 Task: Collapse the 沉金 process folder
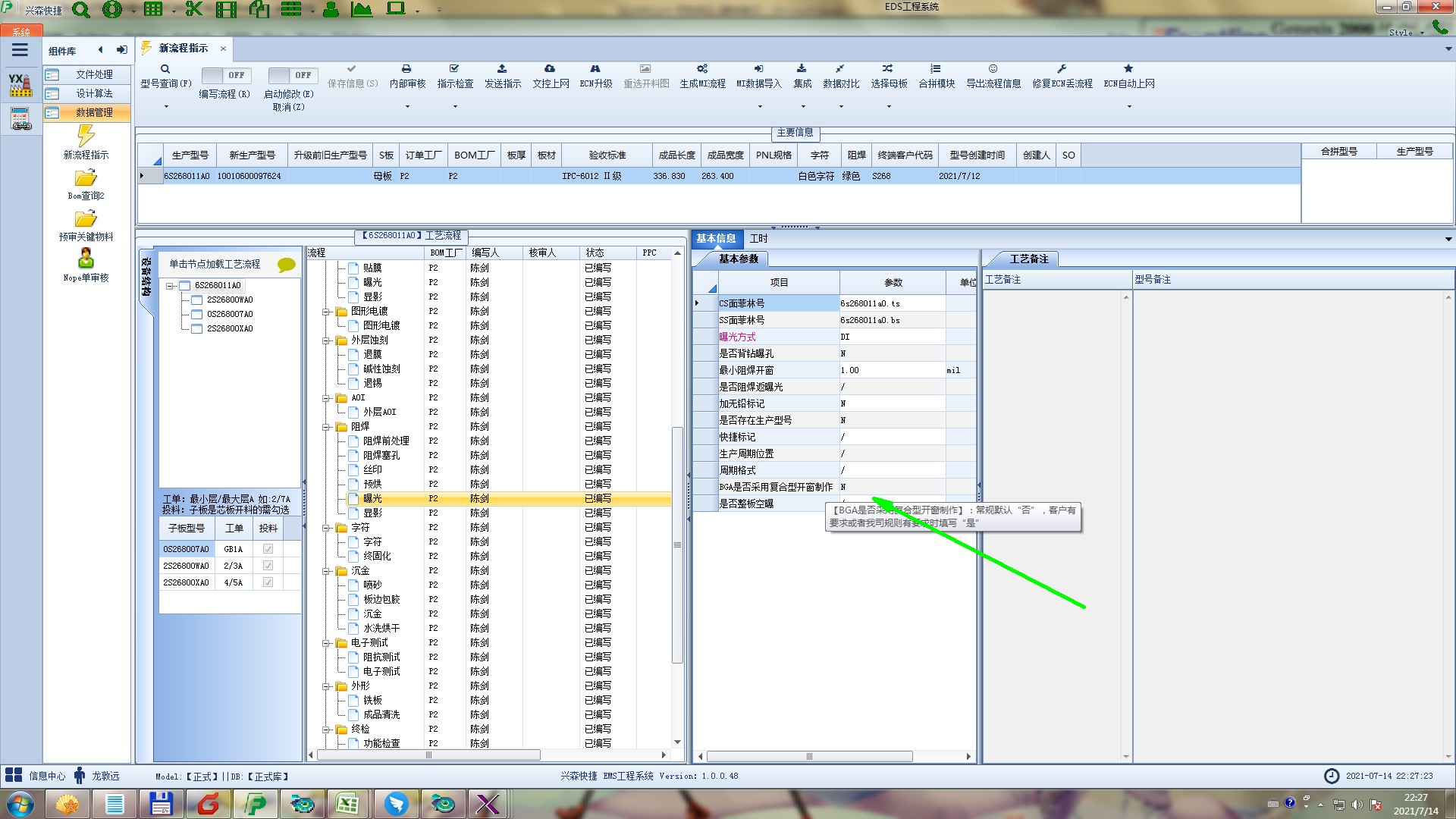tap(325, 571)
